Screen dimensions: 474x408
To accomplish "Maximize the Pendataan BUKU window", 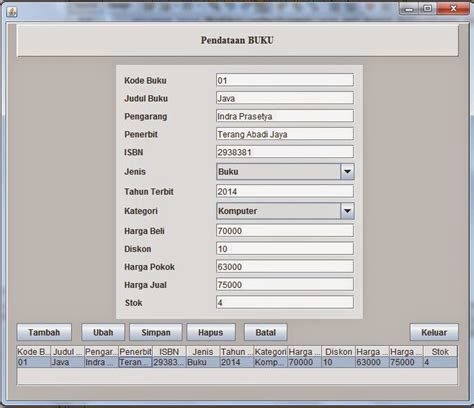I will point(427,8).
